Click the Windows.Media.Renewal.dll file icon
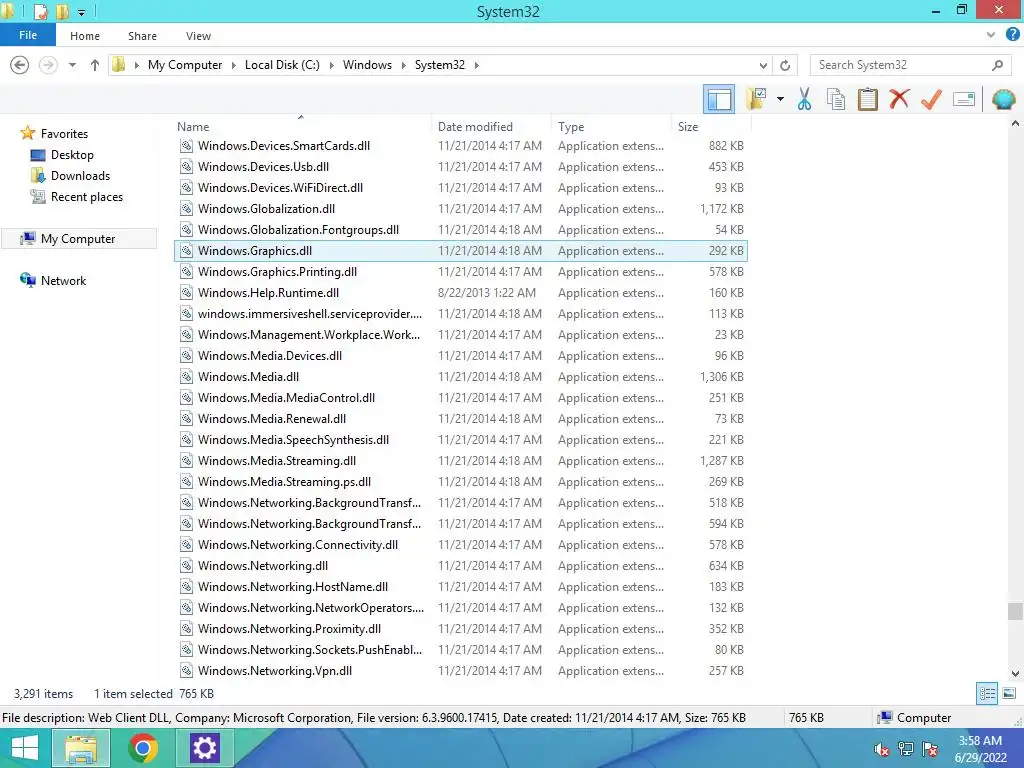Screen dimensions: 1024x768 186,419
